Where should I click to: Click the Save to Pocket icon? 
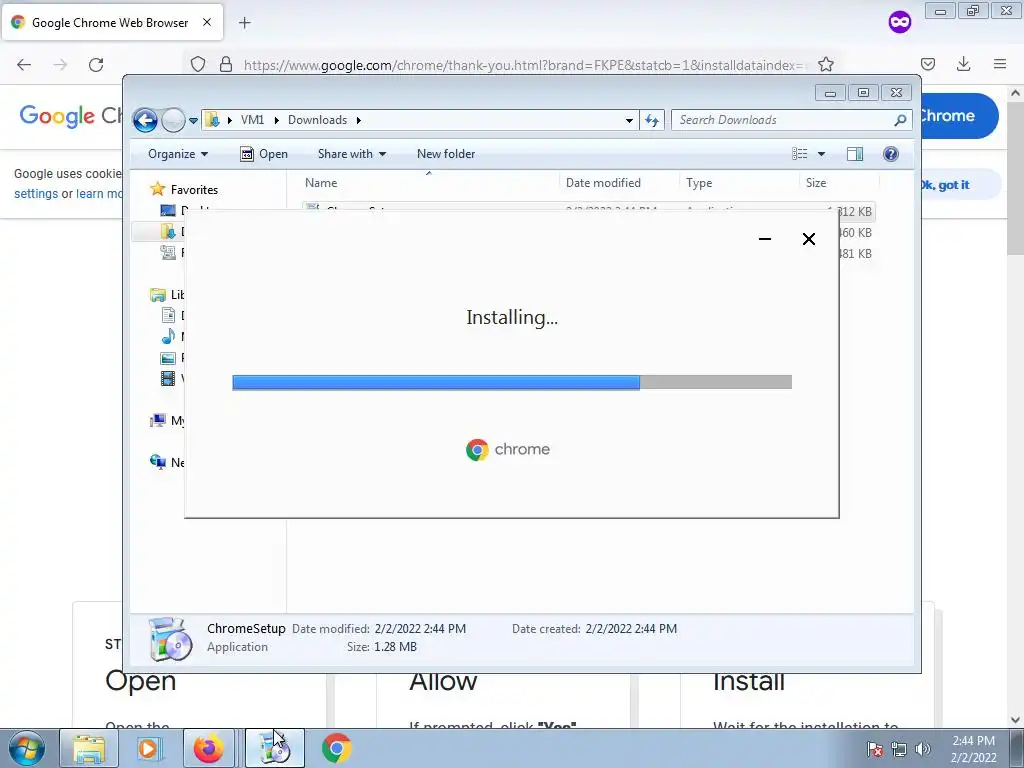coord(928,64)
